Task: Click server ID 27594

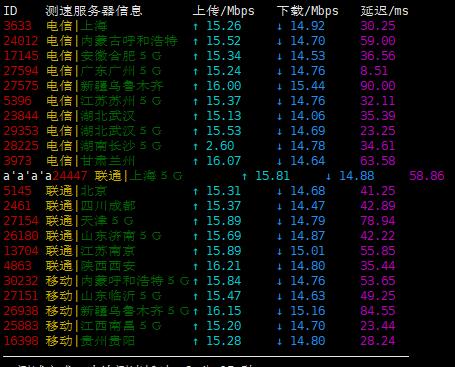Action: 21,71
